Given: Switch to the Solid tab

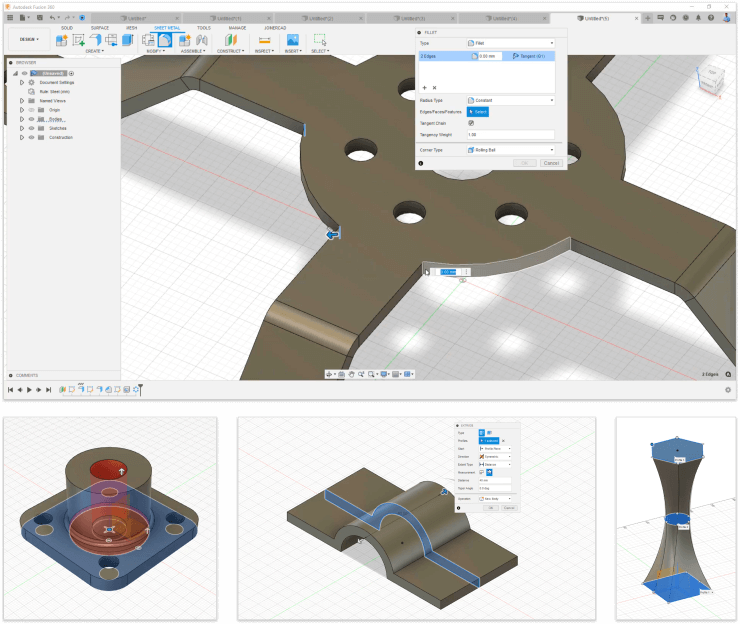Looking at the screenshot, I should click(67, 28).
